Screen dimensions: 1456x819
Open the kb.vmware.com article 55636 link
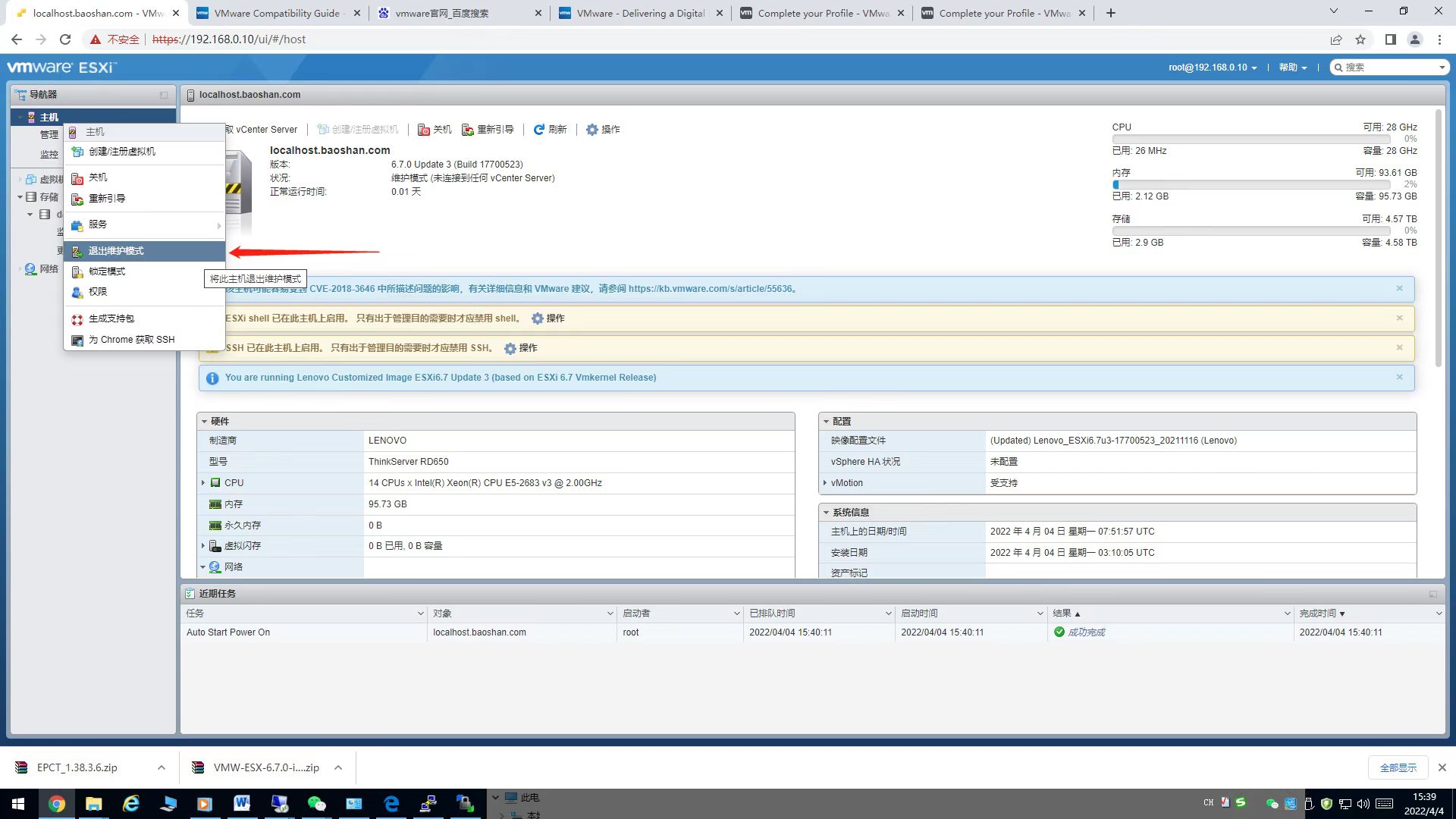pyautogui.click(x=711, y=289)
